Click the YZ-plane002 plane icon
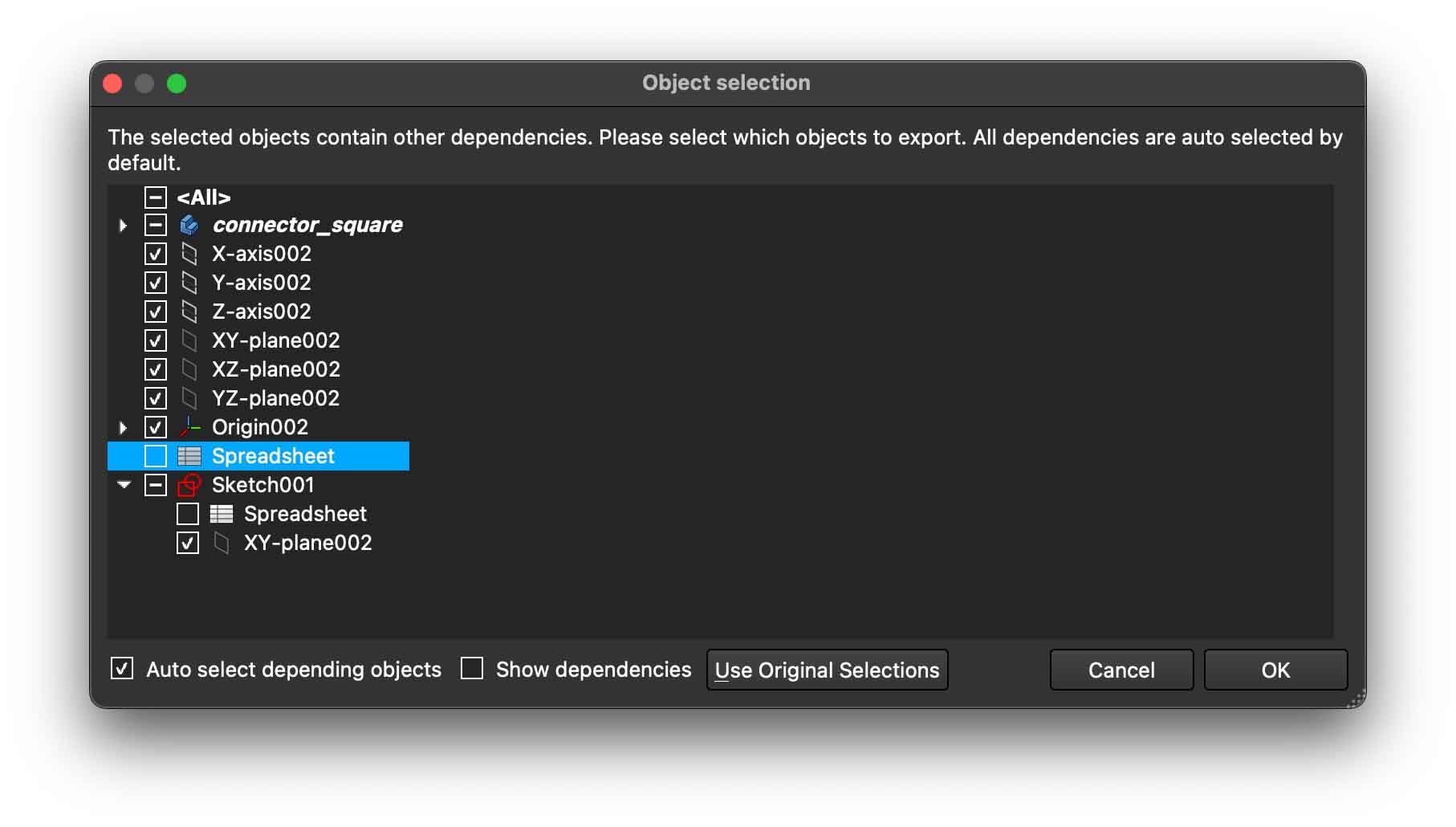 tap(189, 398)
